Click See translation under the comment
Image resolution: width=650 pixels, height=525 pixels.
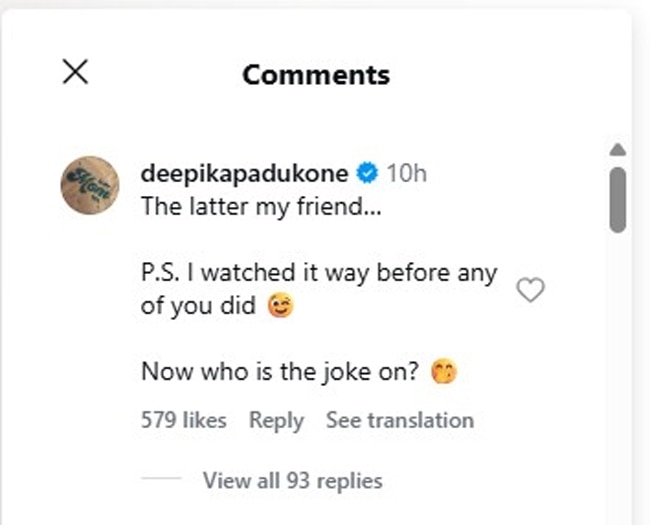400,421
